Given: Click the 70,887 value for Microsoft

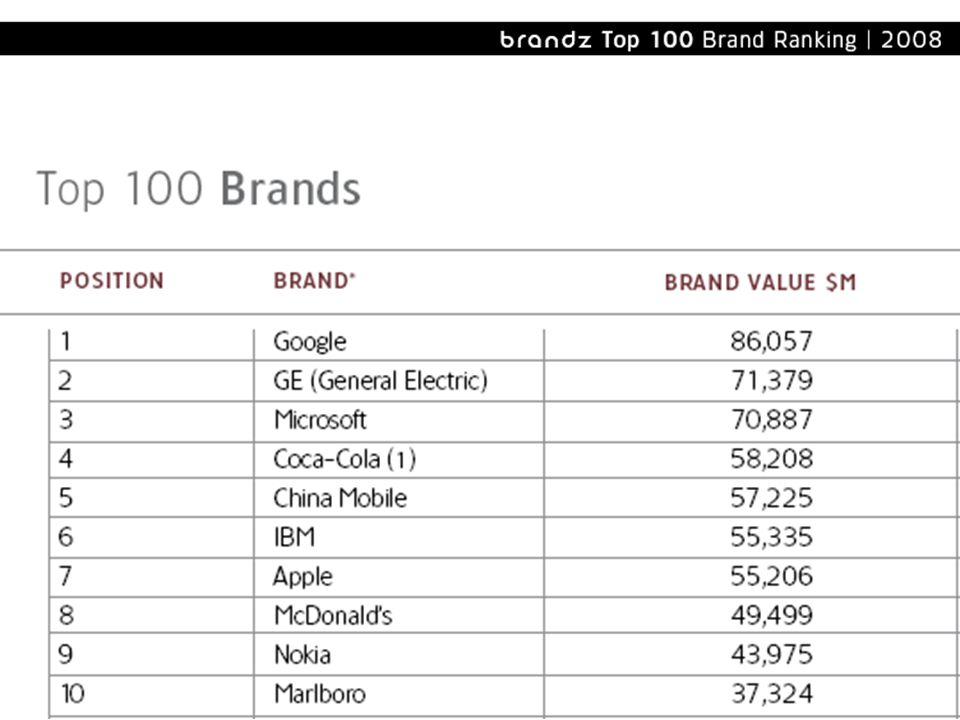Looking at the screenshot, I should pos(771,420).
